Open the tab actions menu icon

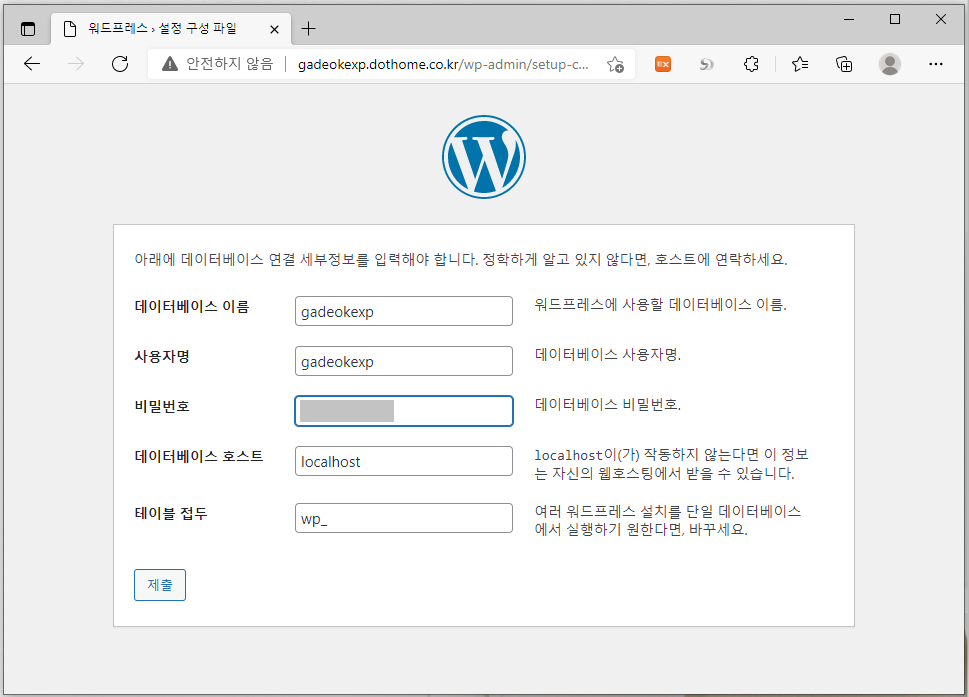(28, 28)
